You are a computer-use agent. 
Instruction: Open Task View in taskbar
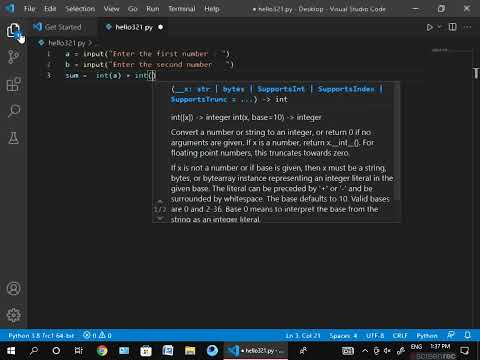[79, 351]
